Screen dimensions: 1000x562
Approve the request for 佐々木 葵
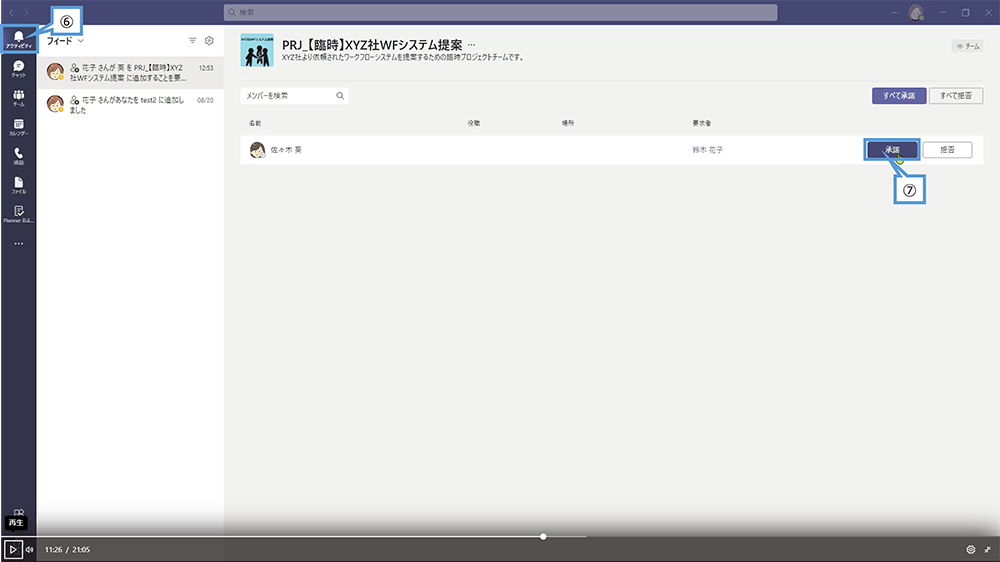pyautogui.click(x=892, y=150)
